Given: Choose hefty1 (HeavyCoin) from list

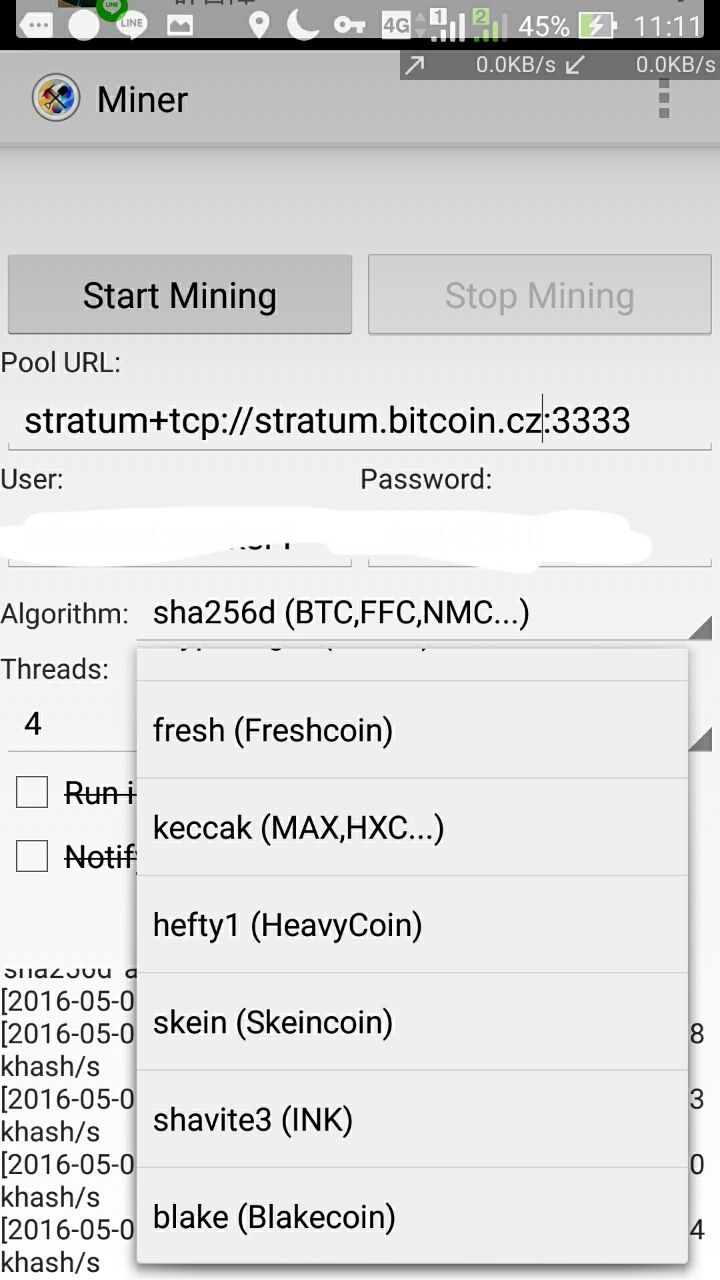Looking at the screenshot, I should [x=412, y=924].
